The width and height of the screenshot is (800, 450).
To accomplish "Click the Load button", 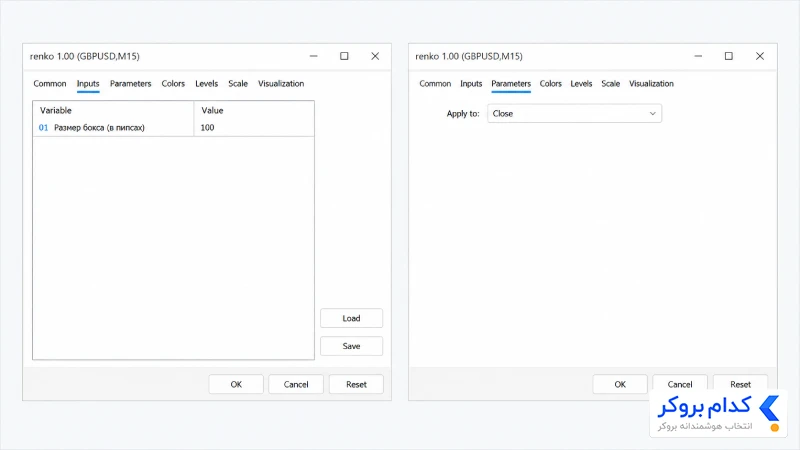I will [351, 318].
